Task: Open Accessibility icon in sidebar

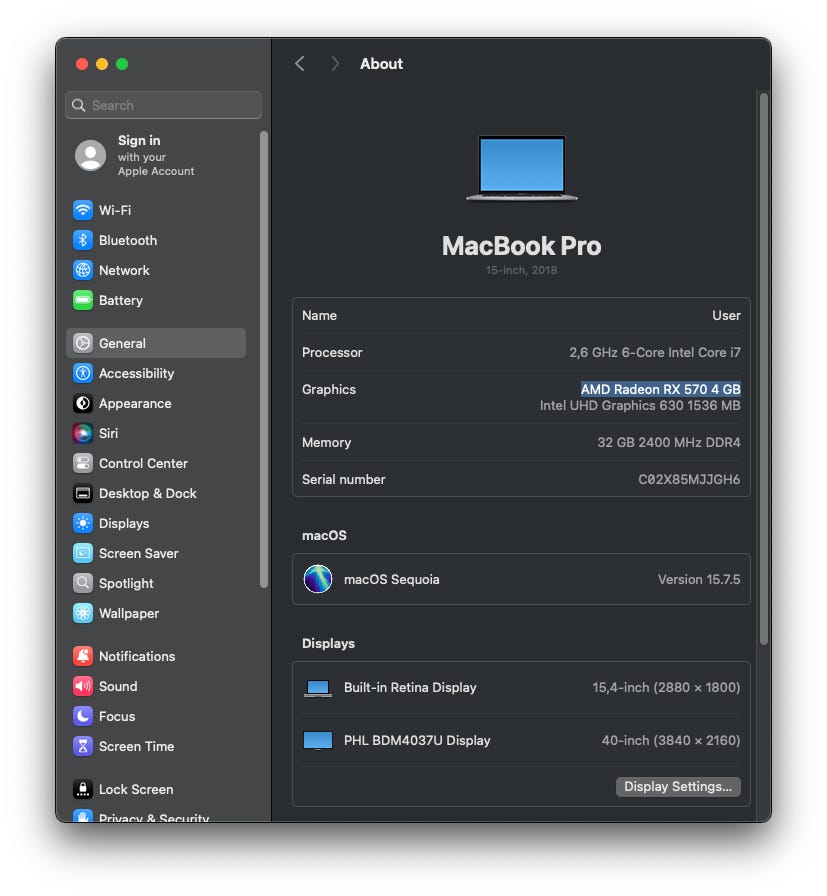Action: tap(83, 374)
